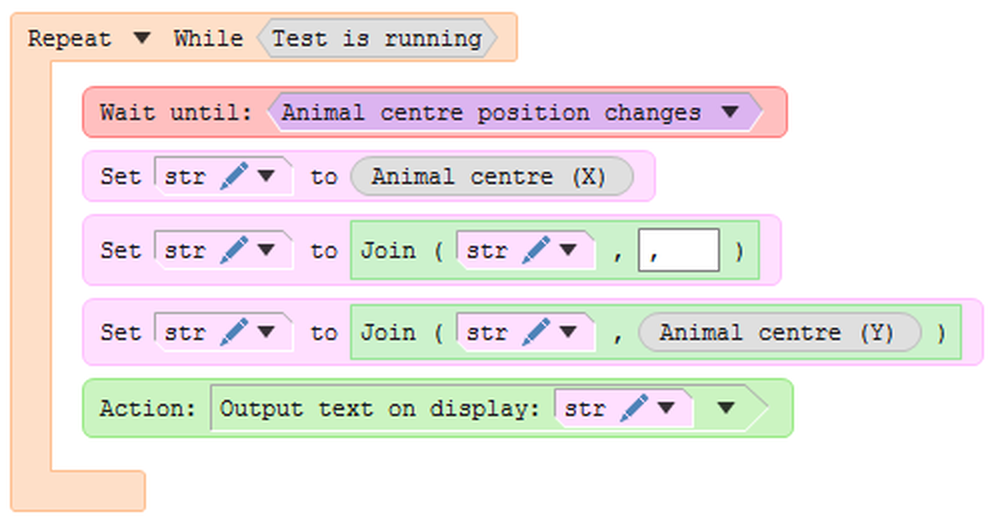This screenshot has height=530, width=998.
Task: Open the str variable dropdown arrow in the Animal centre (X) row
Action: click(266, 177)
